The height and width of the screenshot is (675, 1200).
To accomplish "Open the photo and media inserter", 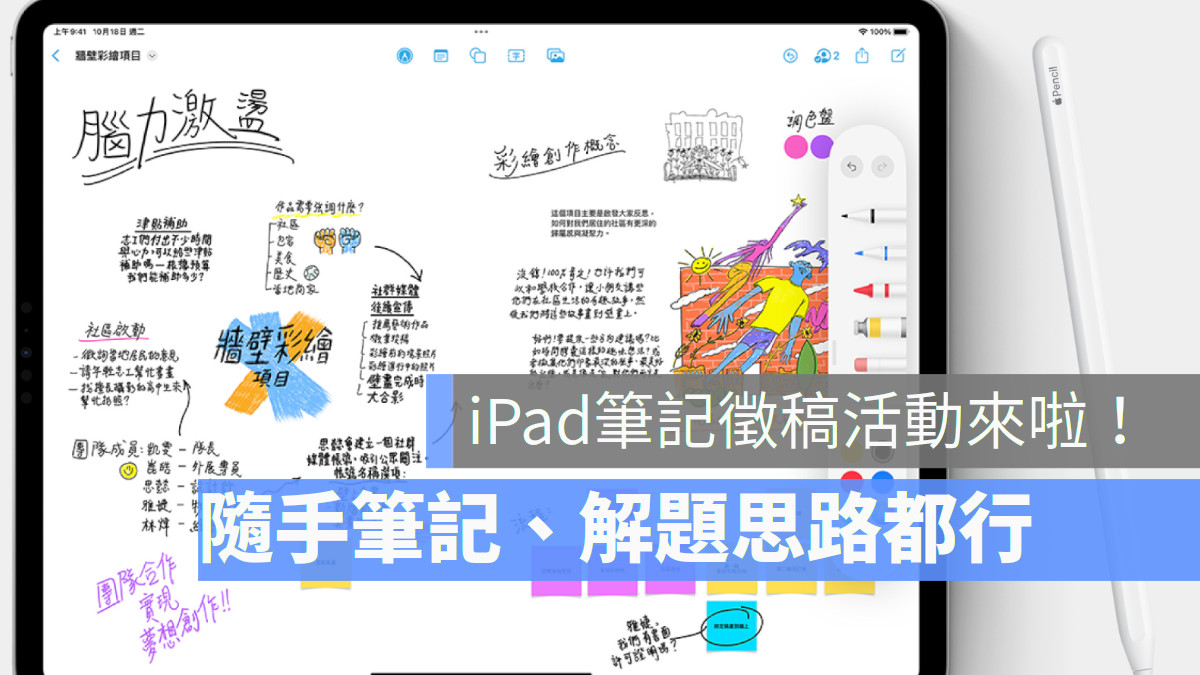I will pyautogui.click(x=556, y=56).
